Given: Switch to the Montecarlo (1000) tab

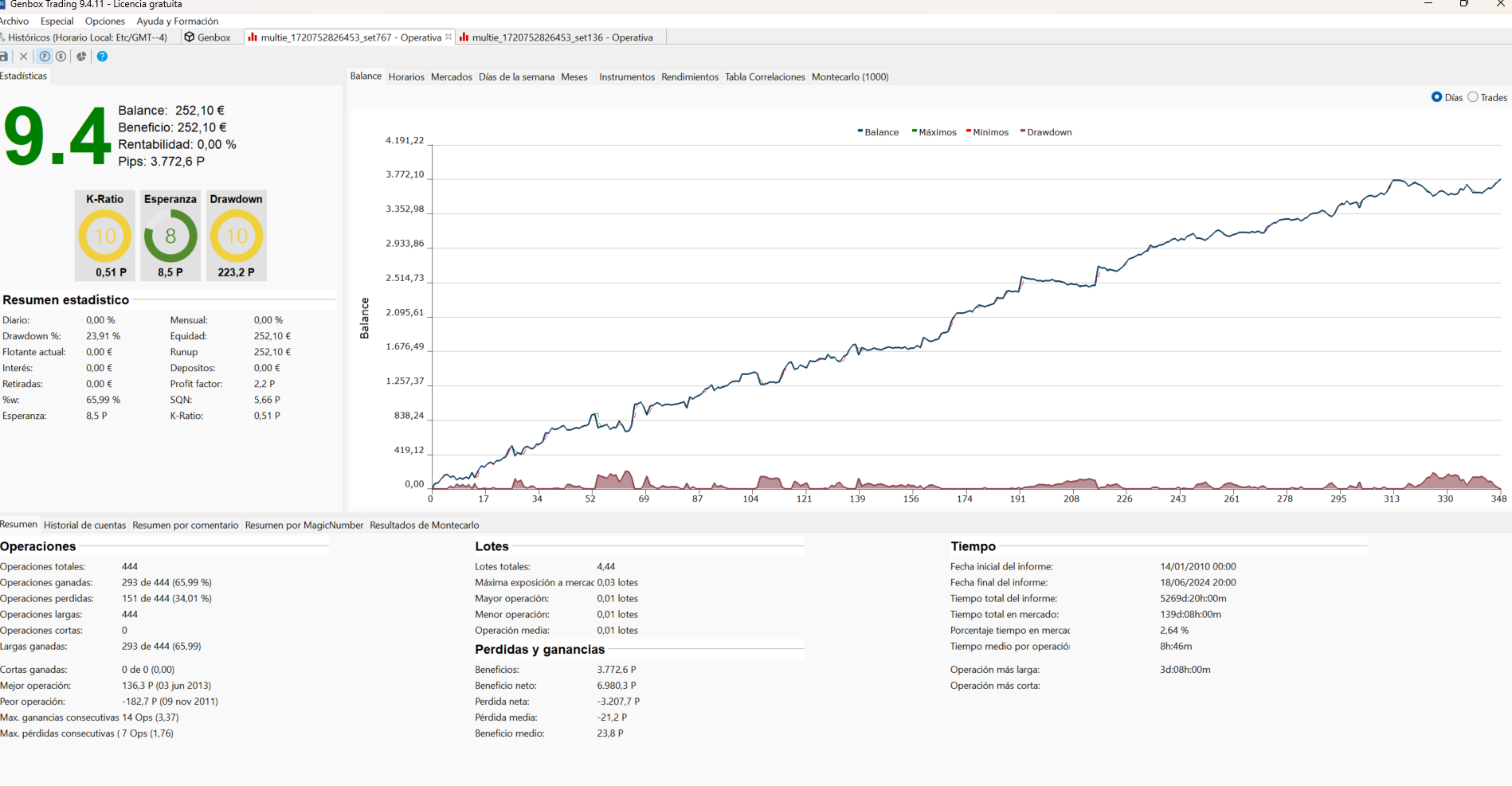Looking at the screenshot, I should [x=849, y=77].
